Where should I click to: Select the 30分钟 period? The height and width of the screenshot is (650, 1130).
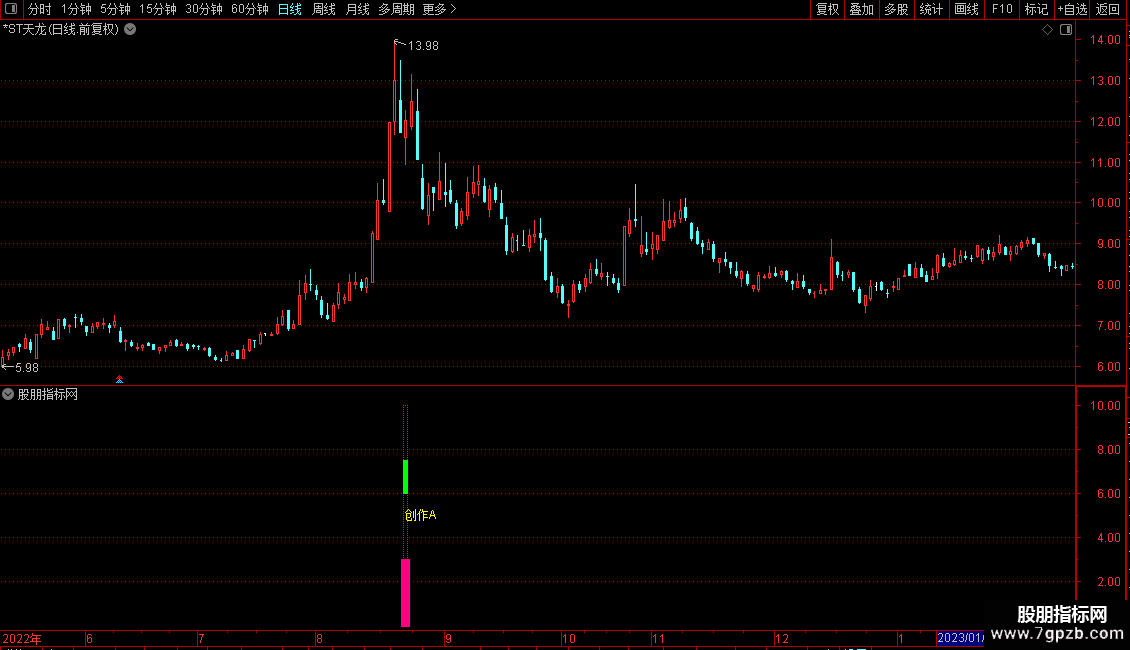coord(204,9)
